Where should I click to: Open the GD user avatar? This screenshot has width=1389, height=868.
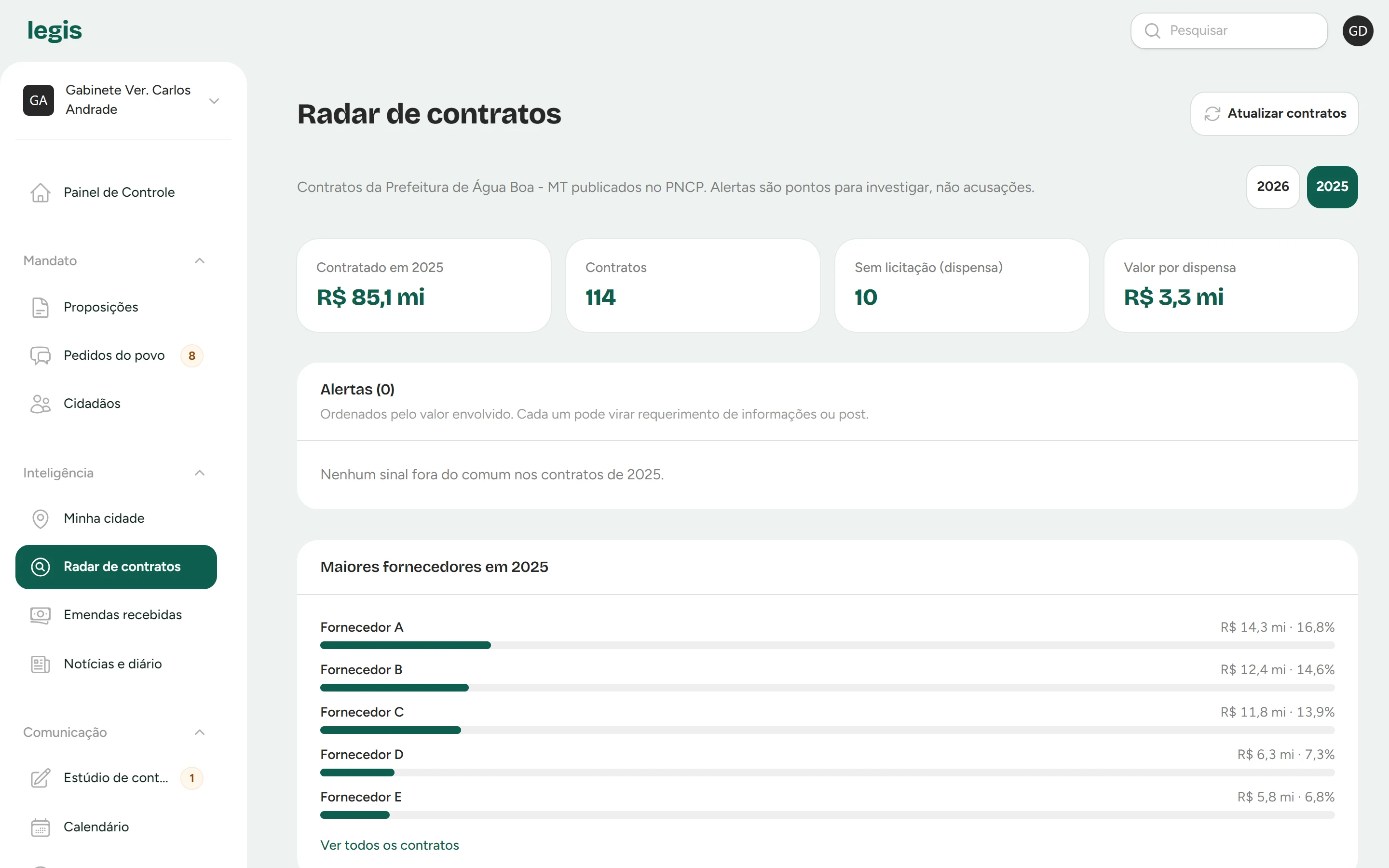(1358, 31)
